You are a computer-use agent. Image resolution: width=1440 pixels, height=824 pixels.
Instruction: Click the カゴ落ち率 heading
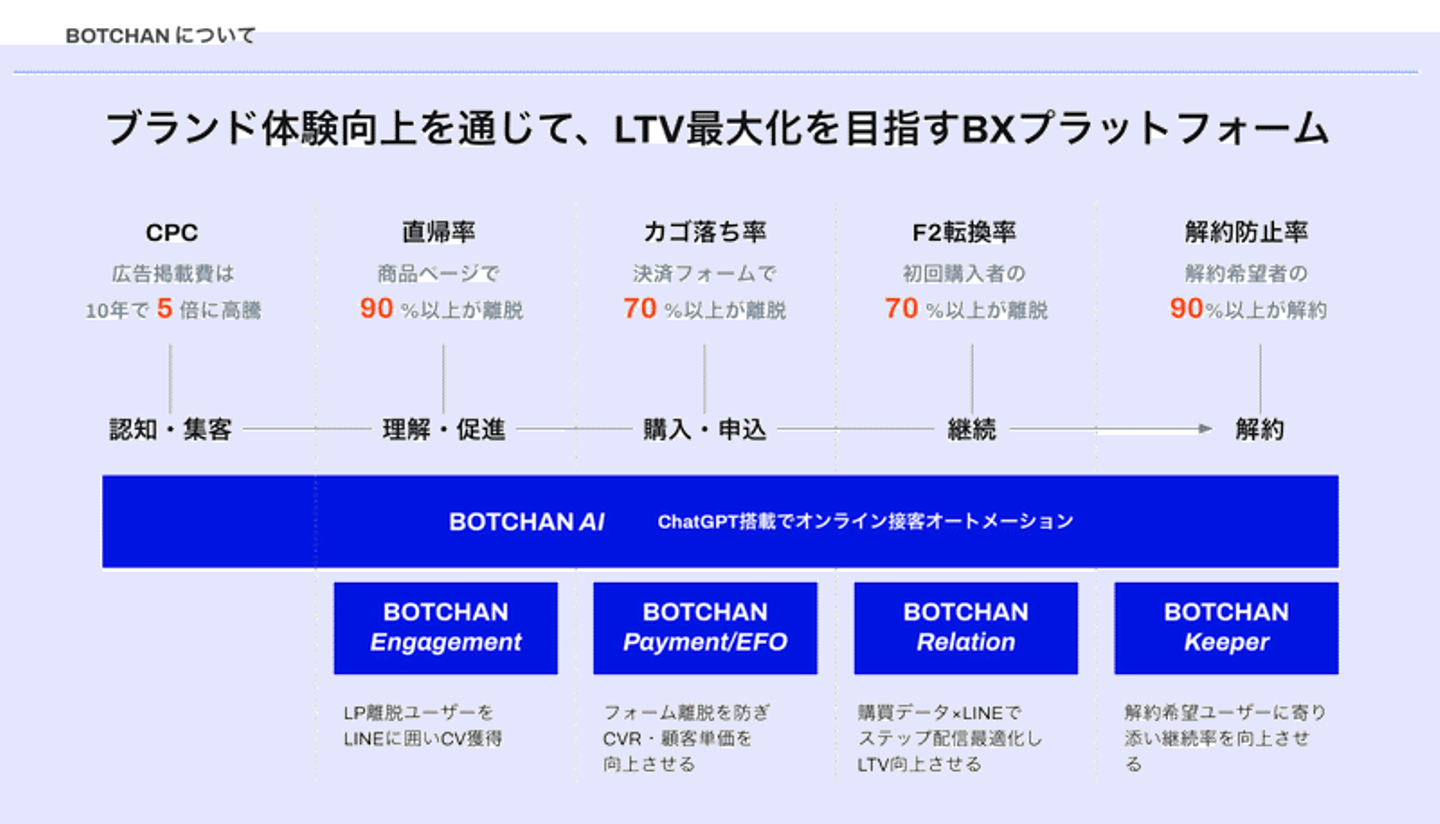click(704, 233)
